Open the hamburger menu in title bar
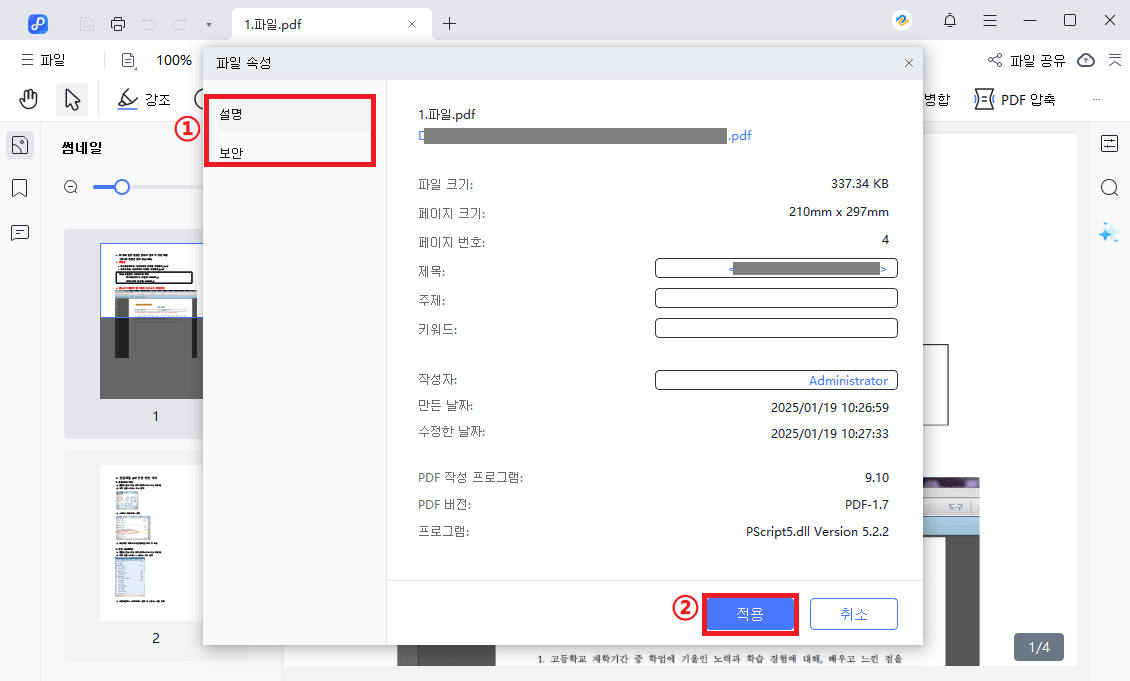The image size is (1130, 681). click(x=990, y=20)
